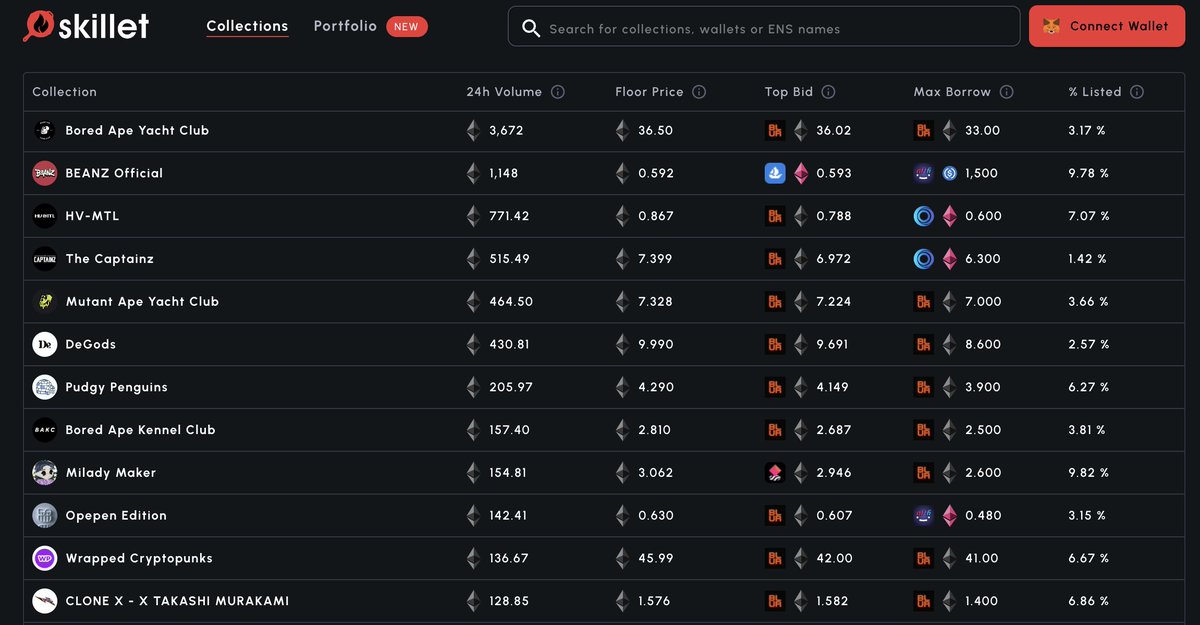The height and width of the screenshot is (625, 1200).
Task: Show info for 24h Volume column
Action: 558,92
